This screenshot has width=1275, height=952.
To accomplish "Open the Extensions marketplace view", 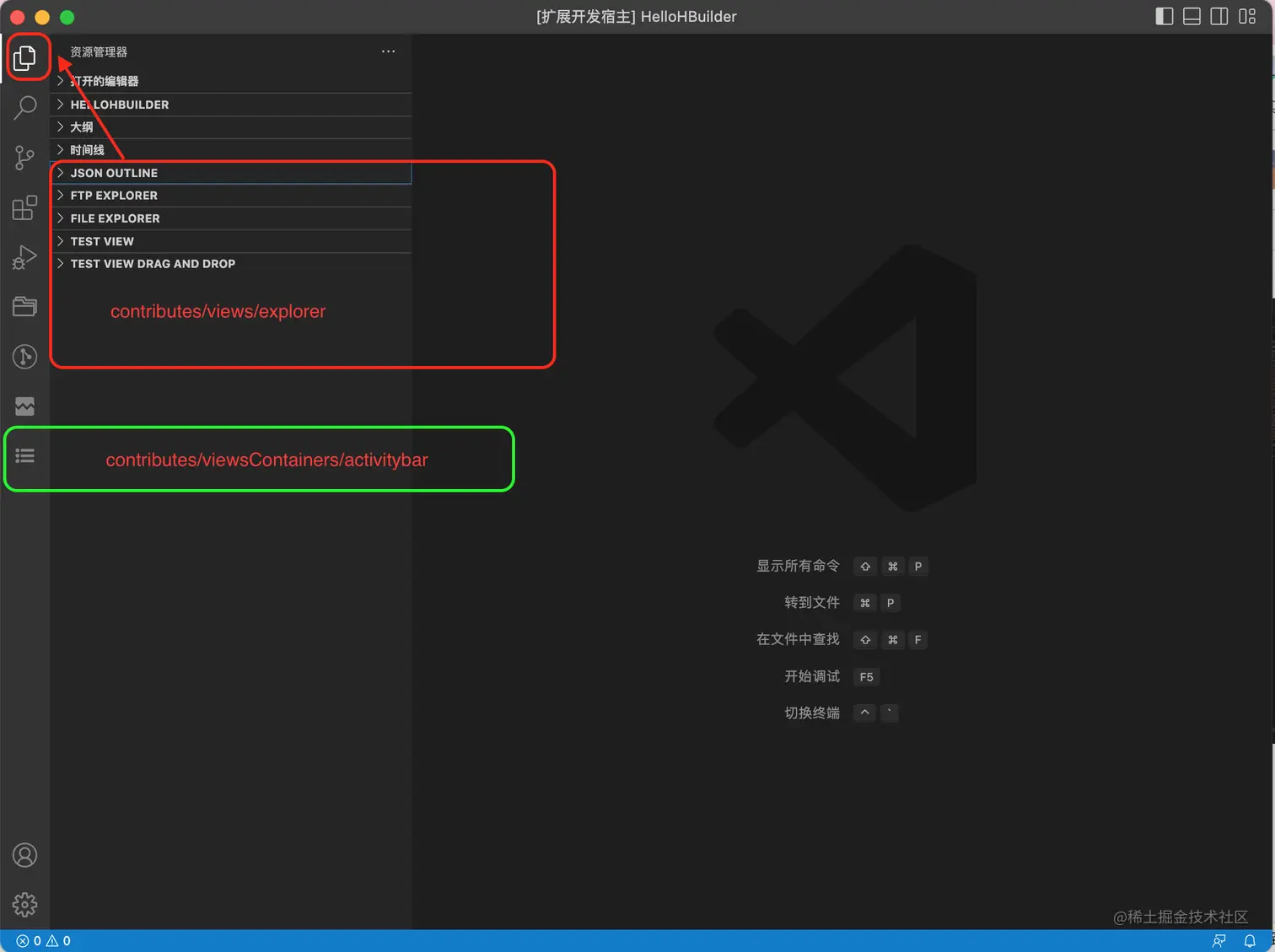I will (25, 207).
